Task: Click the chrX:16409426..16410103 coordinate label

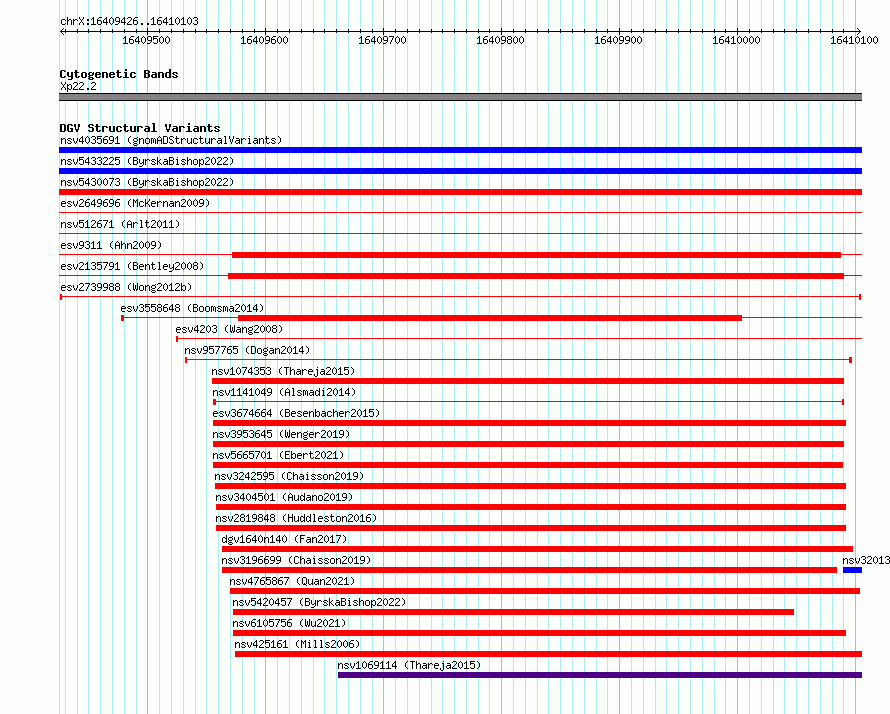Action: point(129,21)
